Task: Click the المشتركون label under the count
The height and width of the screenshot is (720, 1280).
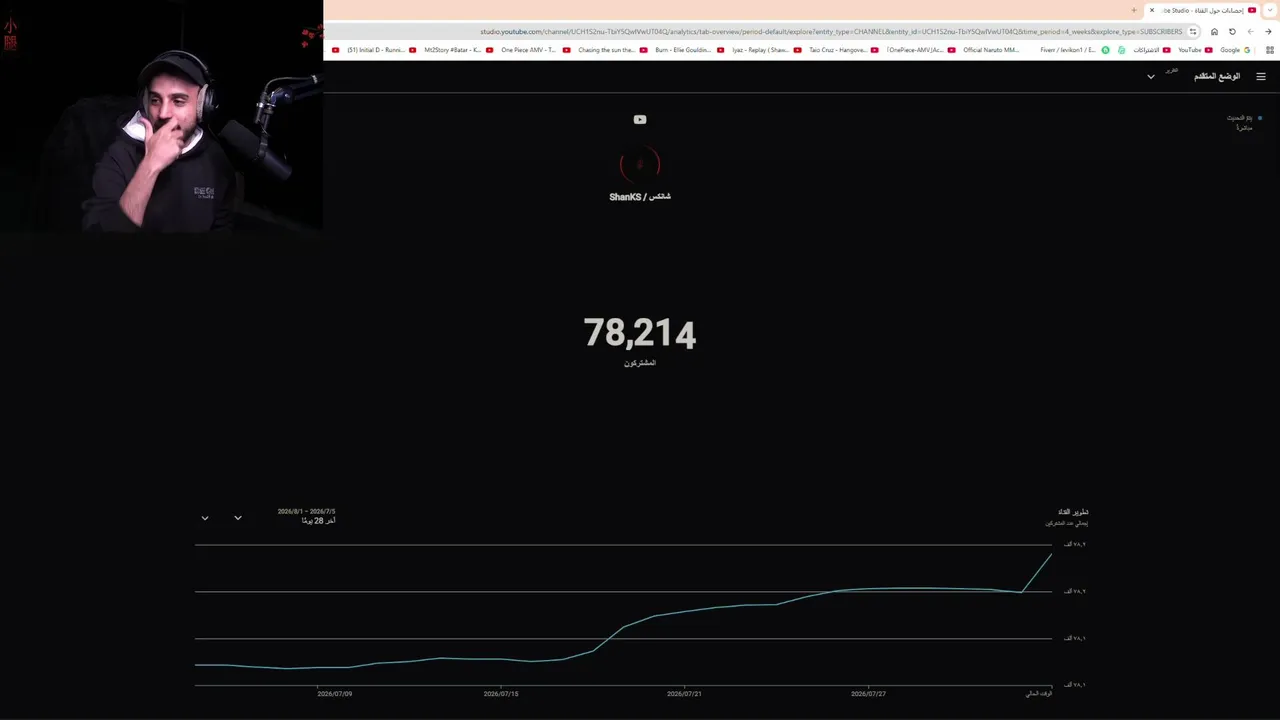Action: pos(640,363)
